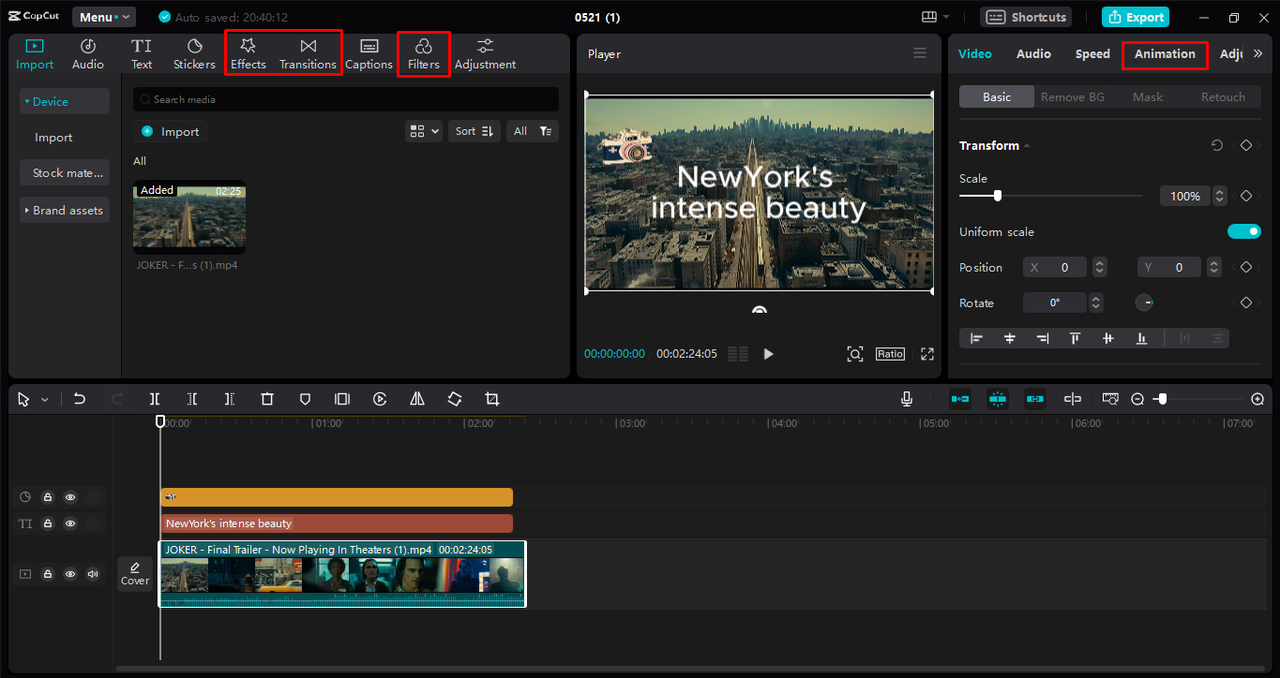
Task: Zoom out the timeline with minus icon
Action: [x=1138, y=399]
